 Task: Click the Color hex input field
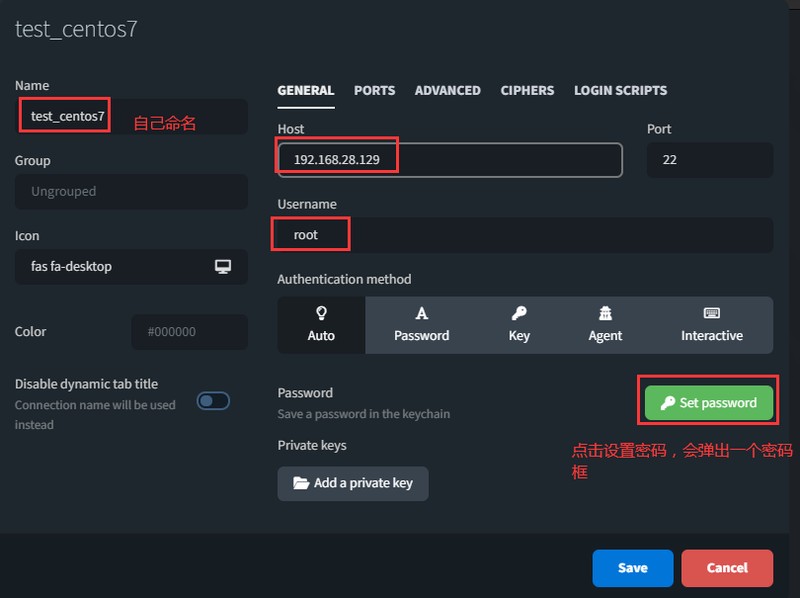coord(189,332)
